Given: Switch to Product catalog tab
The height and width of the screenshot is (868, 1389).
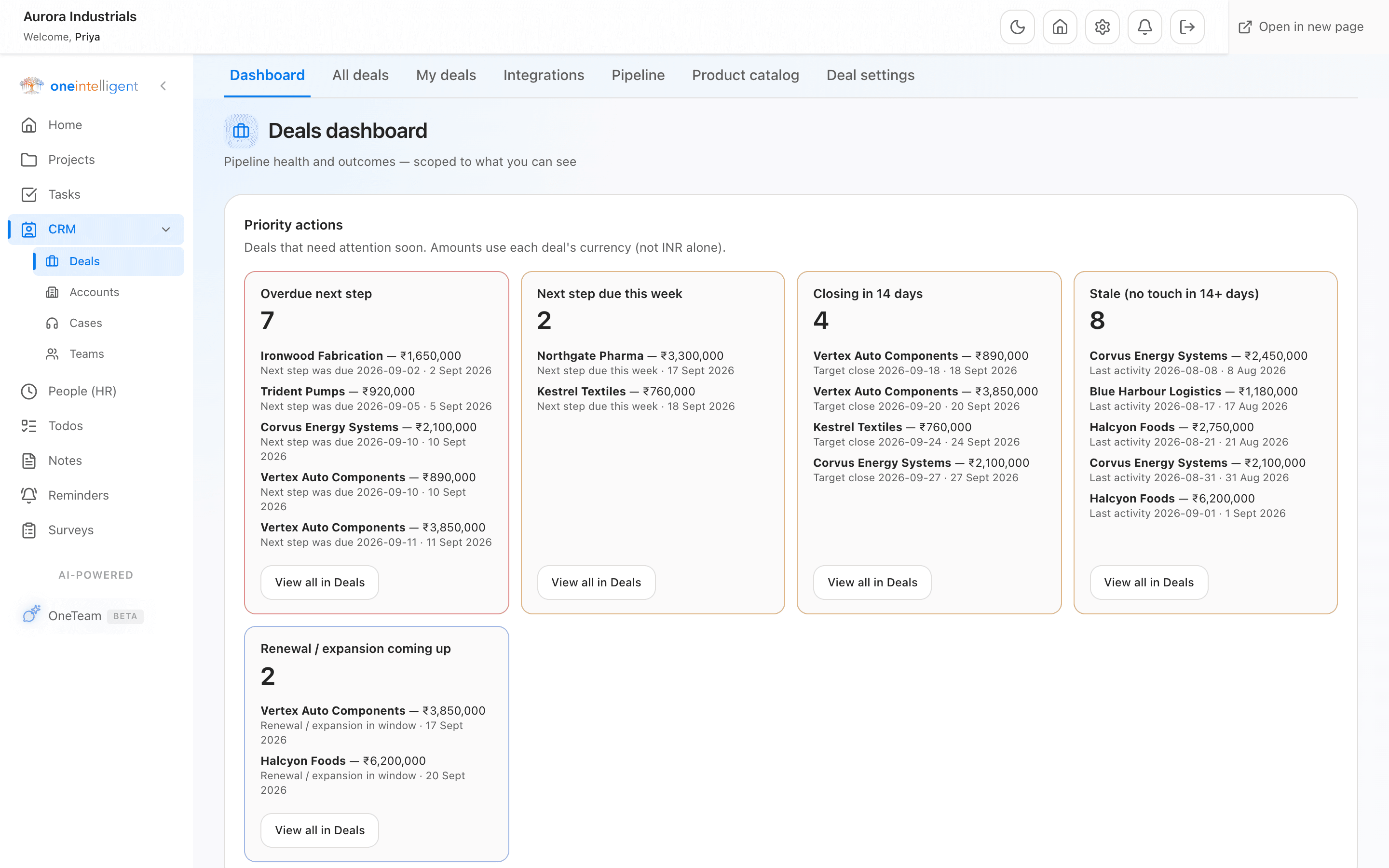Looking at the screenshot, I should [745, 75].
